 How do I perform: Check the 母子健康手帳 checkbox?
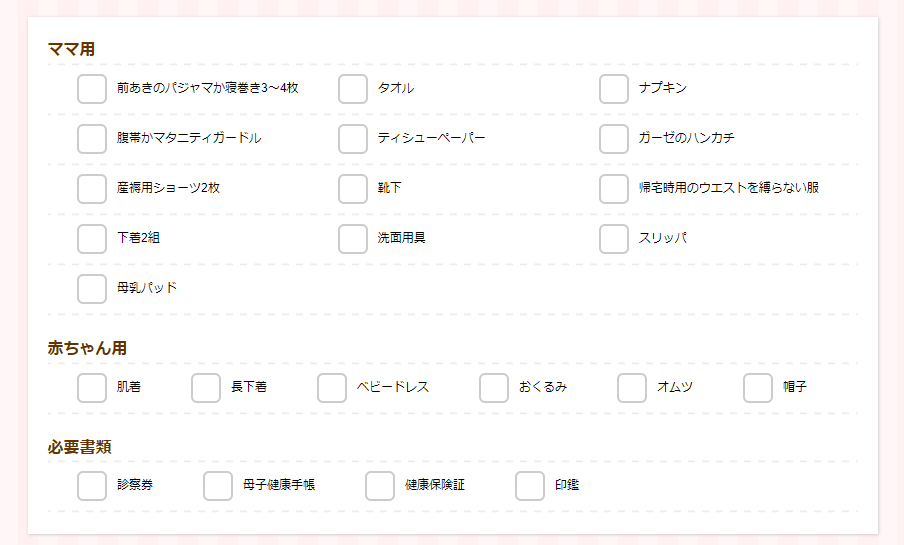click(x=218, y=486)
